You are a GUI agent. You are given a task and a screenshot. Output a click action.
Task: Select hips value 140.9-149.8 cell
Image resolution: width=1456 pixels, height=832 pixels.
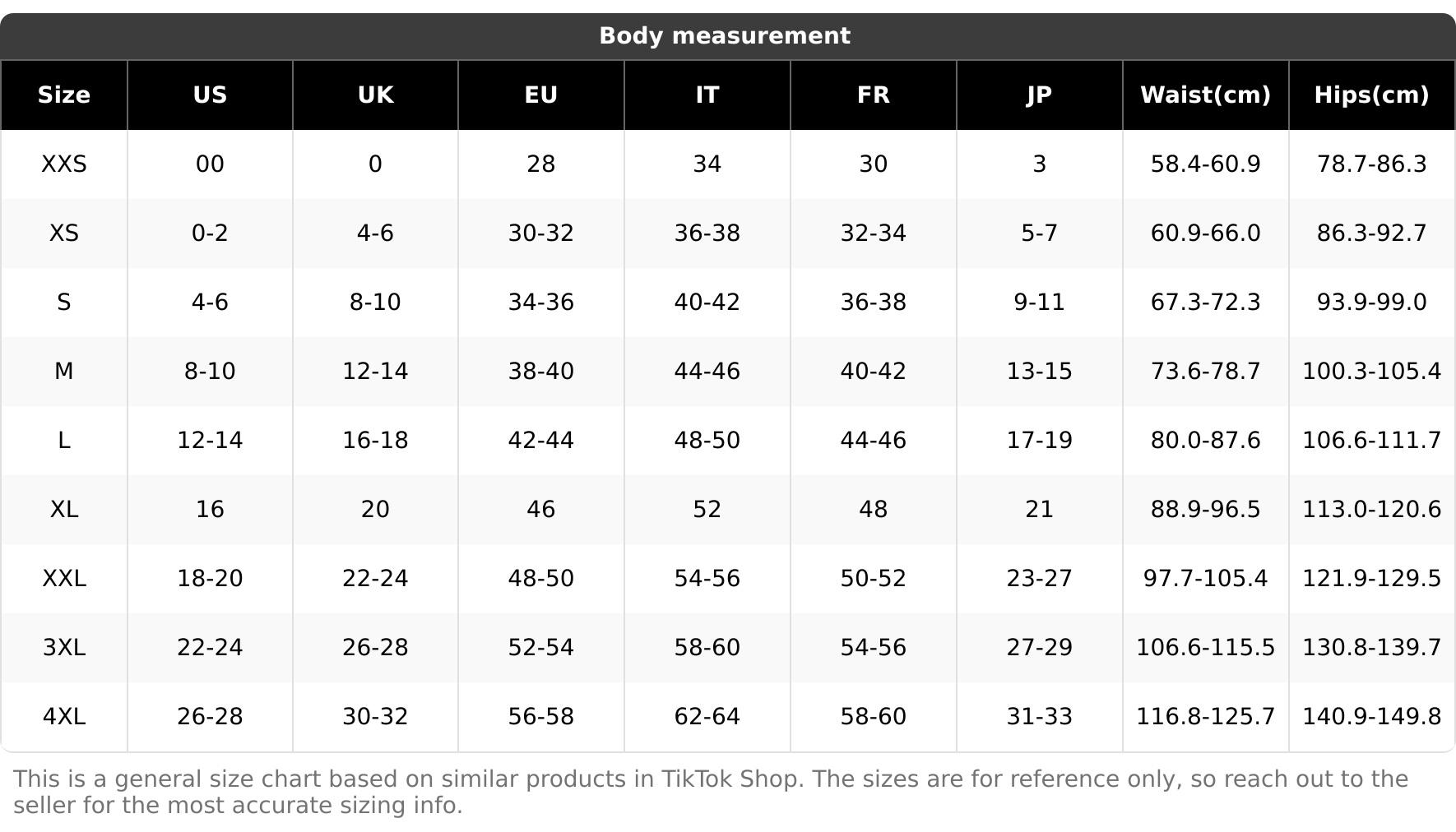[x=1371, y=717]
